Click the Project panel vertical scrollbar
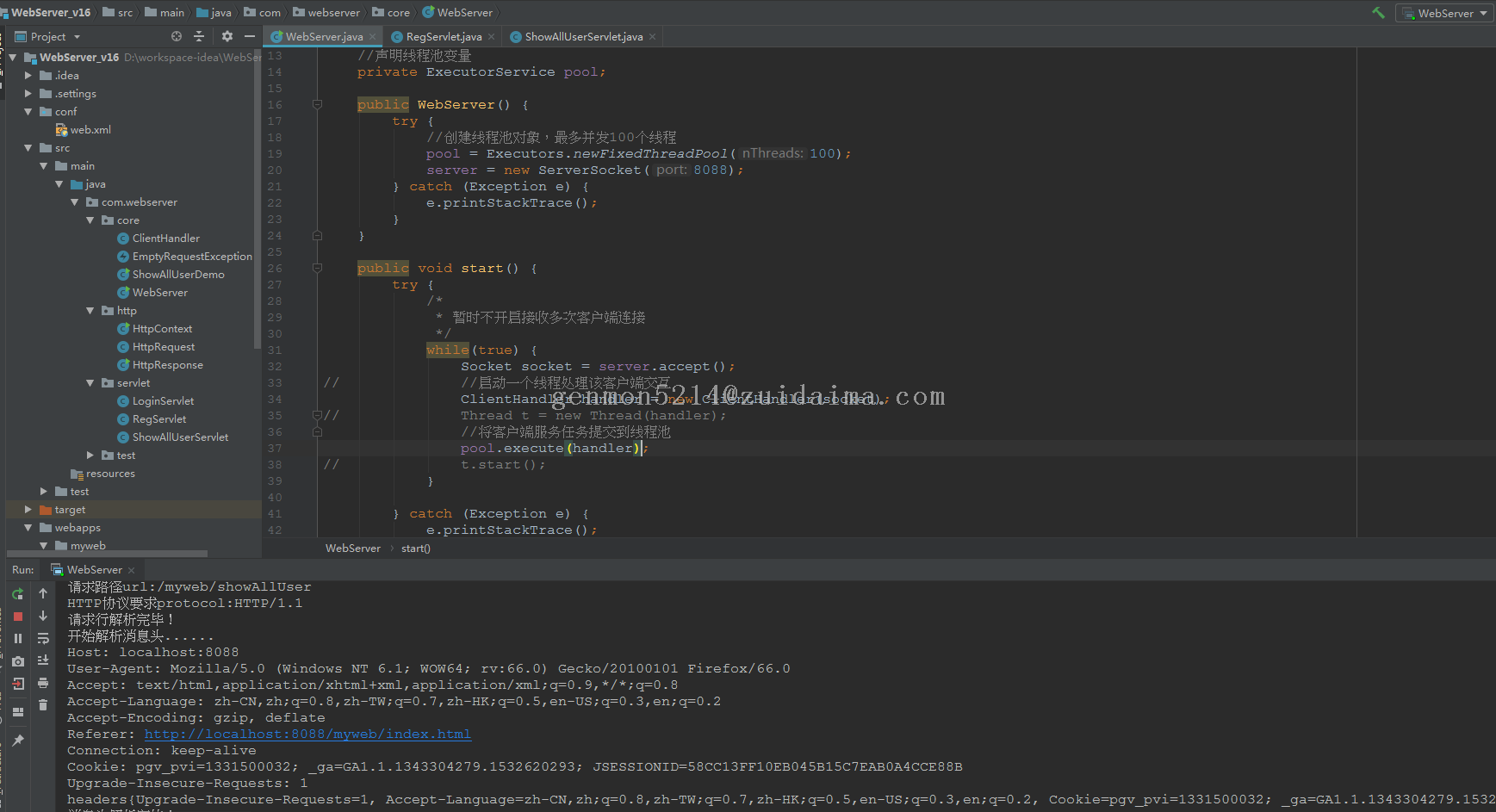Screen dimensions: 1496x812 (258, 198)
